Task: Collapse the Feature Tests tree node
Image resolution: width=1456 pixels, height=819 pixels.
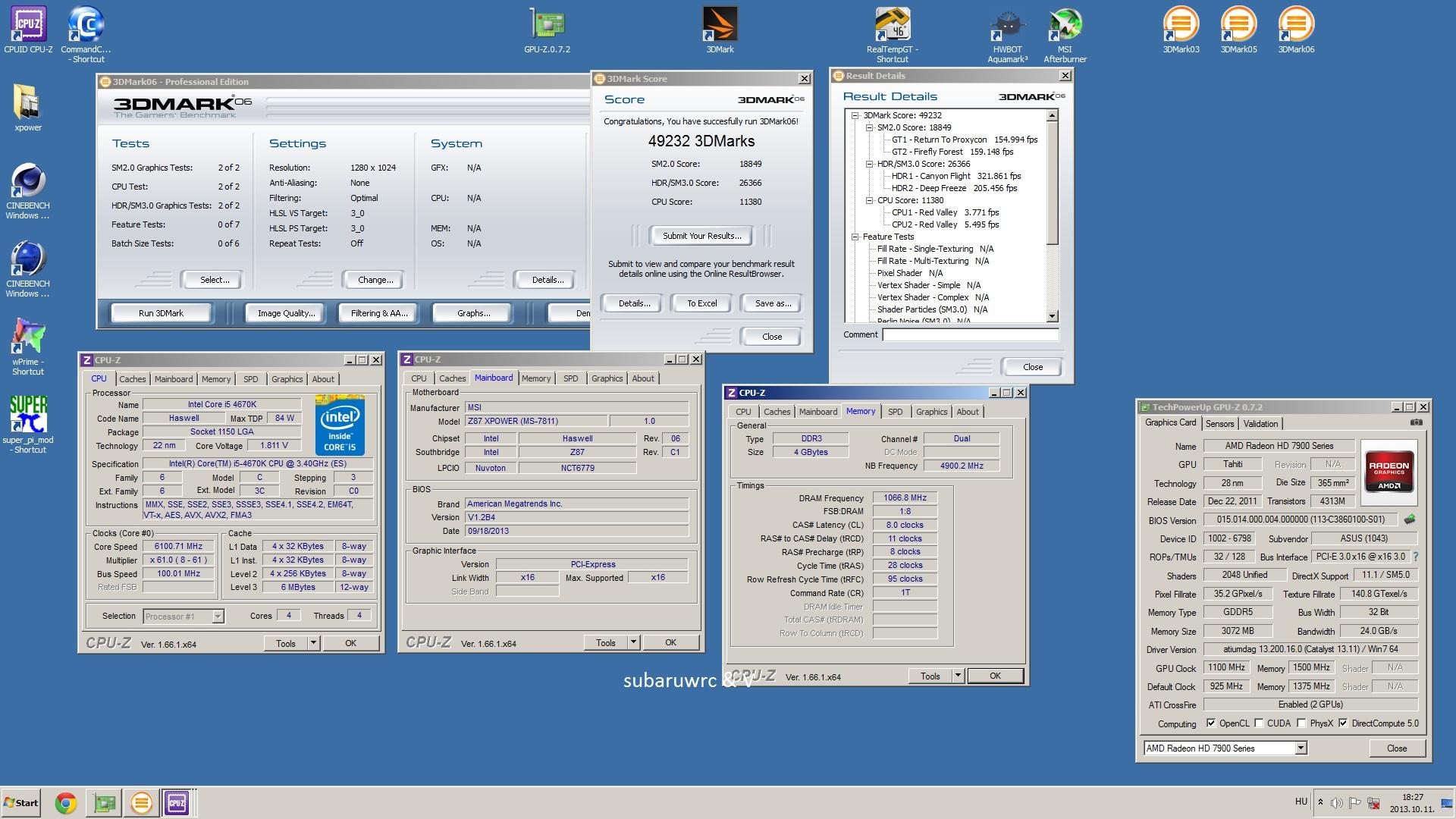Action: [855, 237]
